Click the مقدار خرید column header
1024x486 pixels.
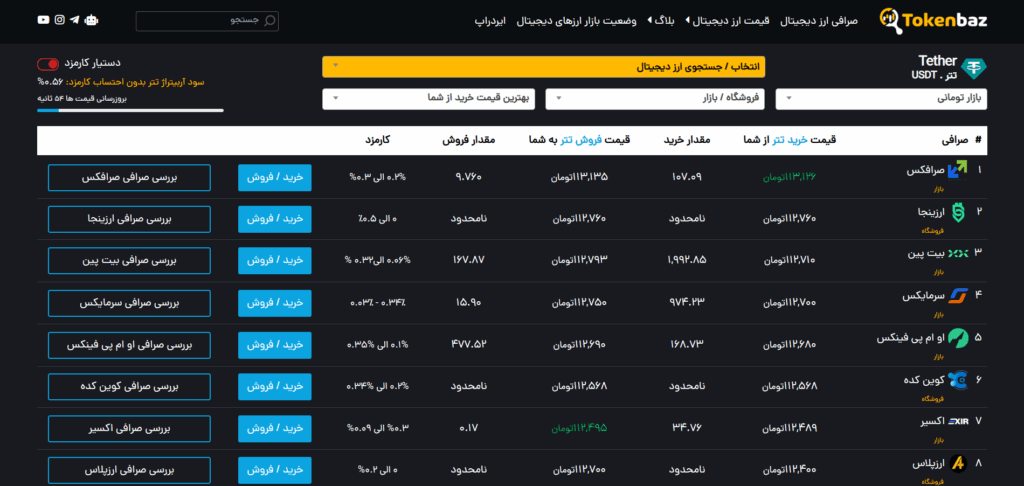click(x=687, y=140)
